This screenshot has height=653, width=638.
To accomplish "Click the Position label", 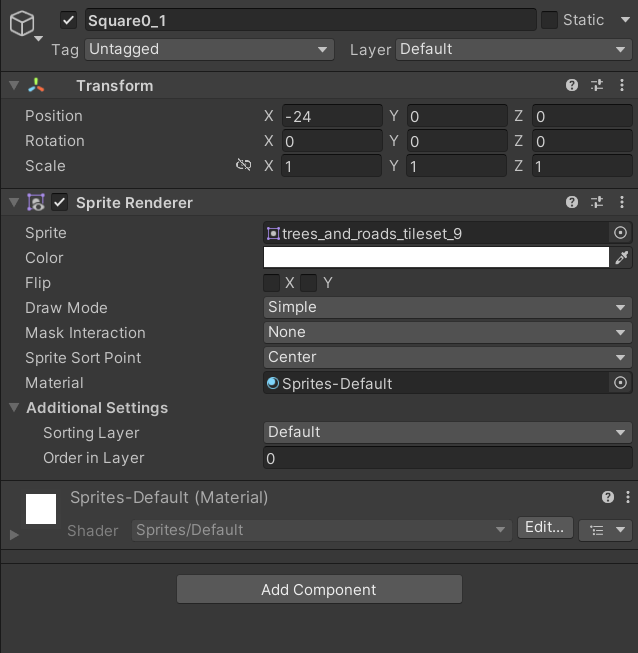I will 54,116.
